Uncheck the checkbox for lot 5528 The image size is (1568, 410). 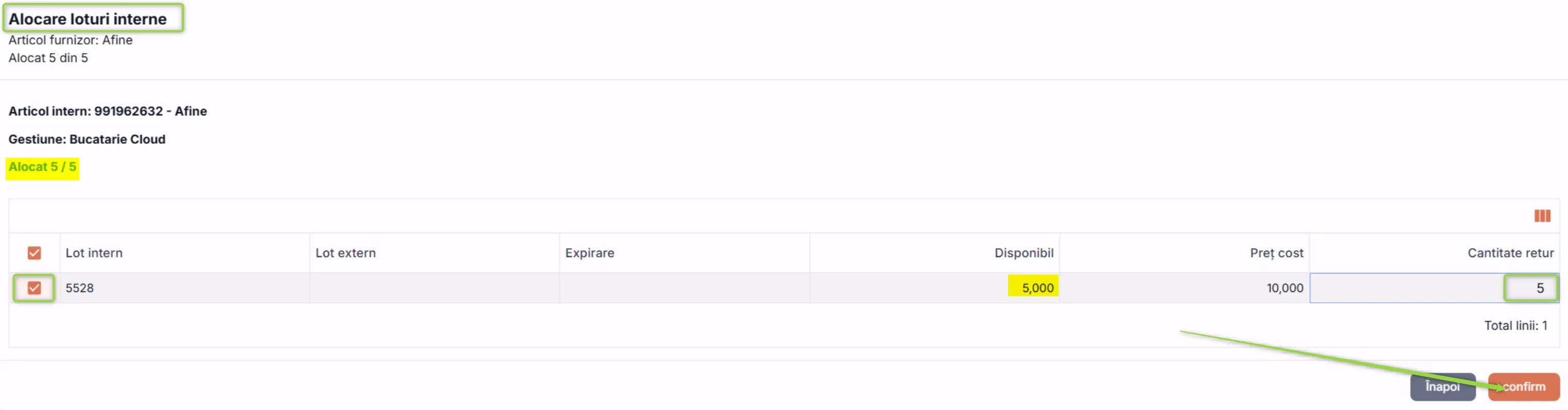point(34,287)
